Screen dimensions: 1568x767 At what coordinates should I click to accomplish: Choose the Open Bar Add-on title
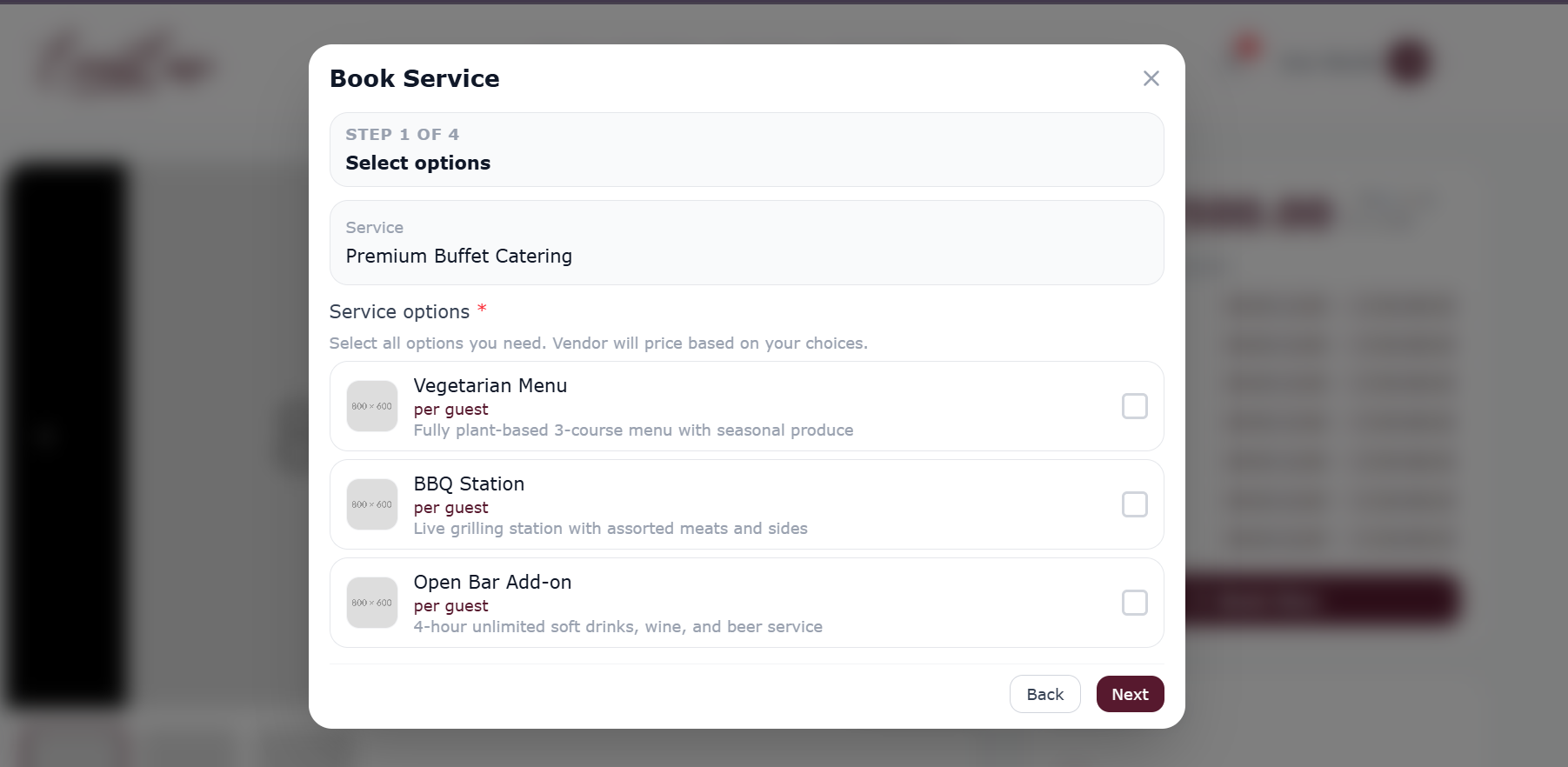pos(492,582)
